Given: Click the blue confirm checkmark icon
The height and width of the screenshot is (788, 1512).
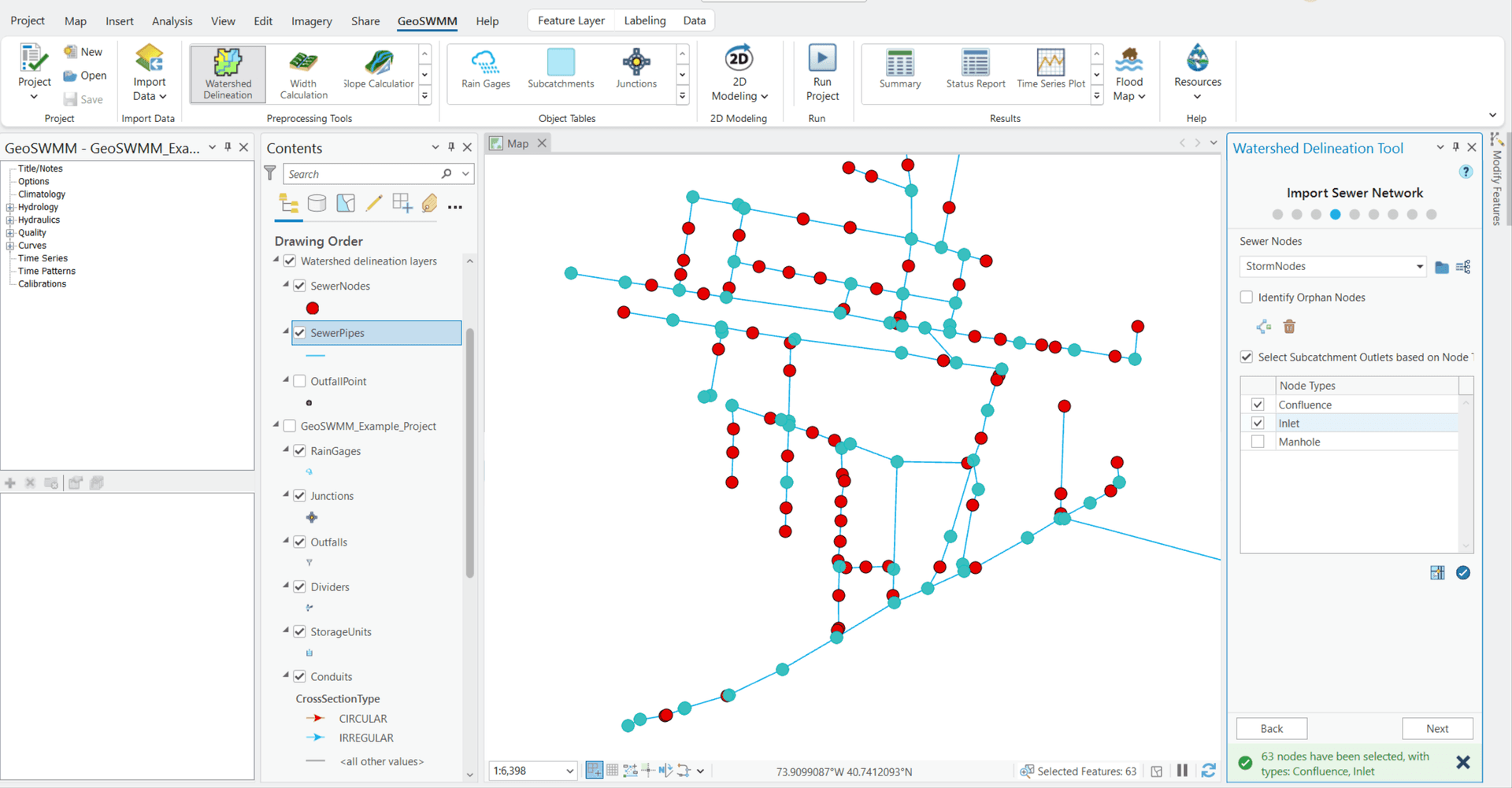Looking at the screenshot, I should point(1462,573).
